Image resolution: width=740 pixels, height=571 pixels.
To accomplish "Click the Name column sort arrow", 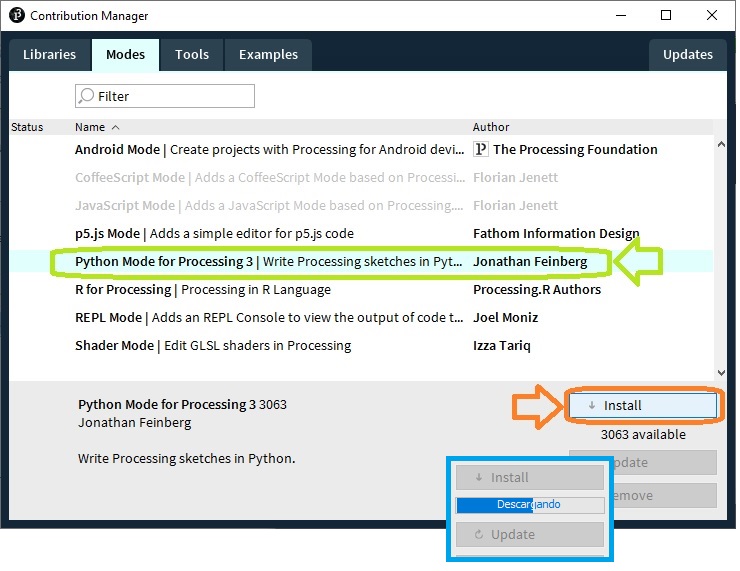I will pos(115,127).
